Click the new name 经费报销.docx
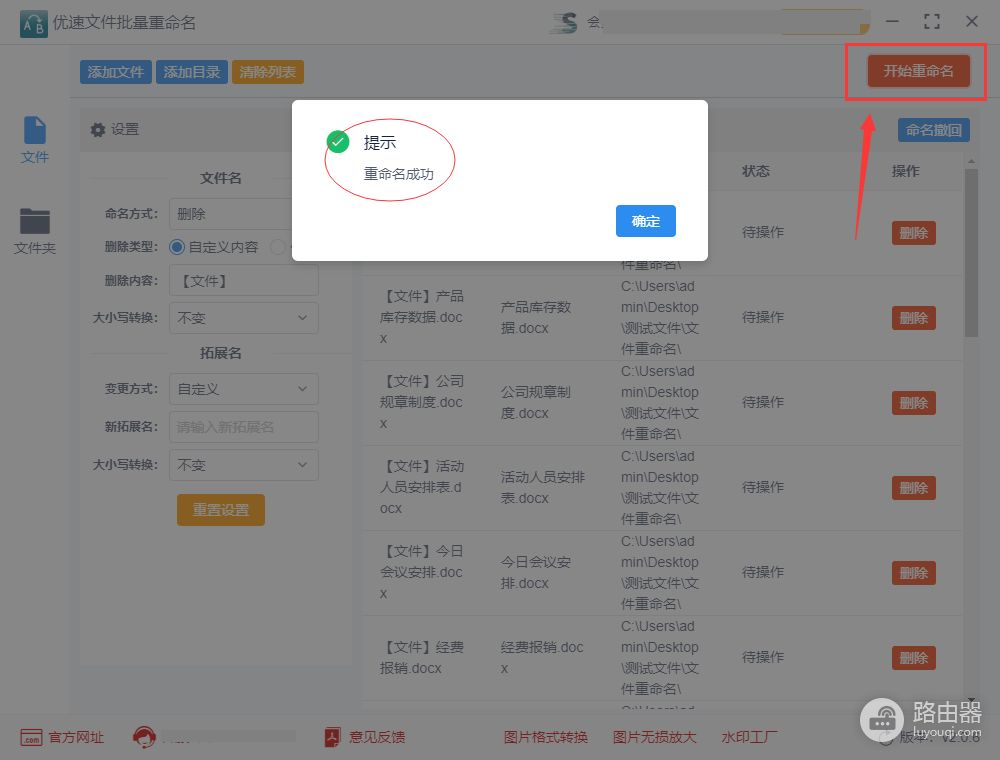Screen dimensions: 1000x760 coord(541,657)
